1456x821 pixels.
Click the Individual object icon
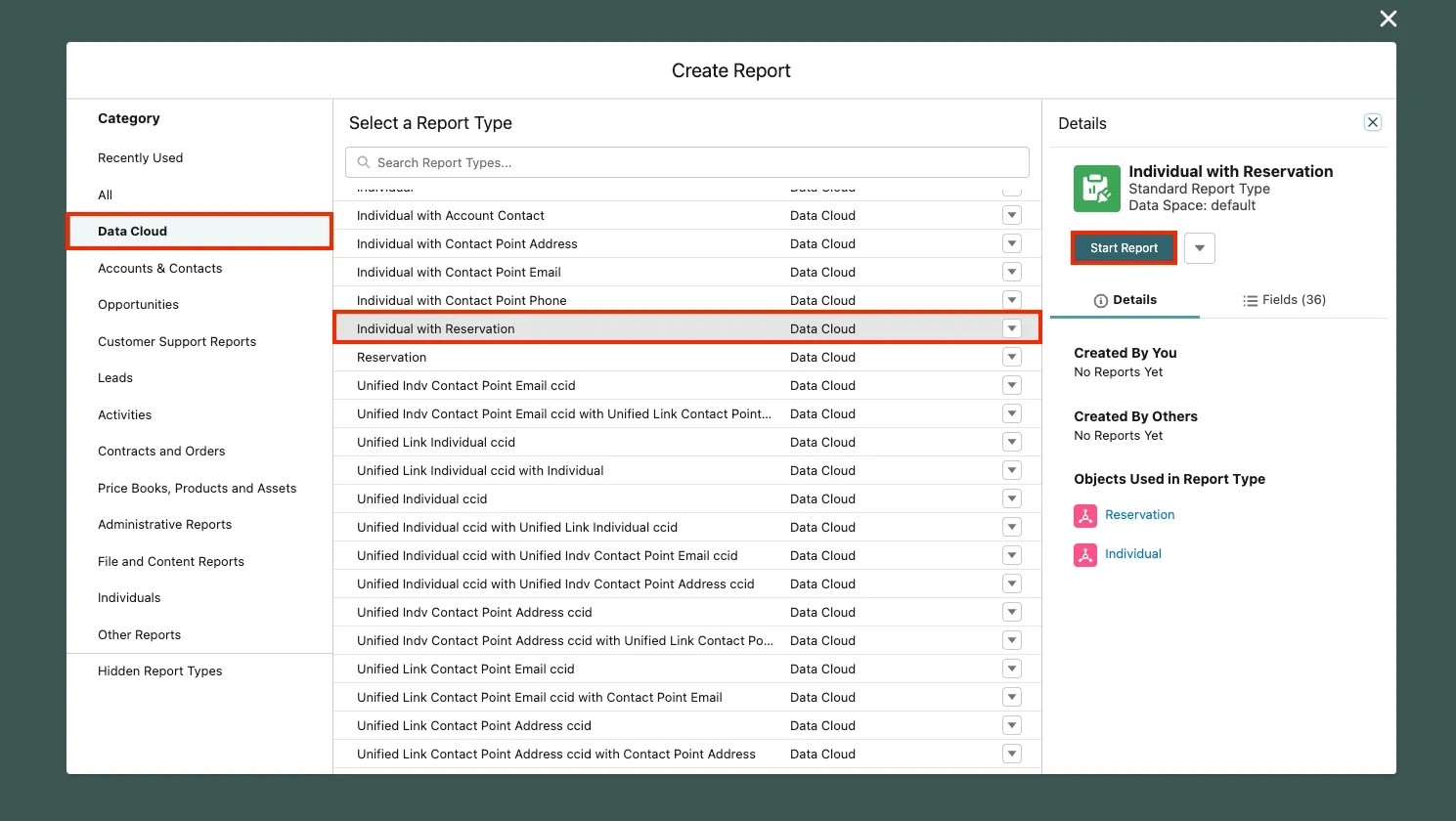point(1084,555)
